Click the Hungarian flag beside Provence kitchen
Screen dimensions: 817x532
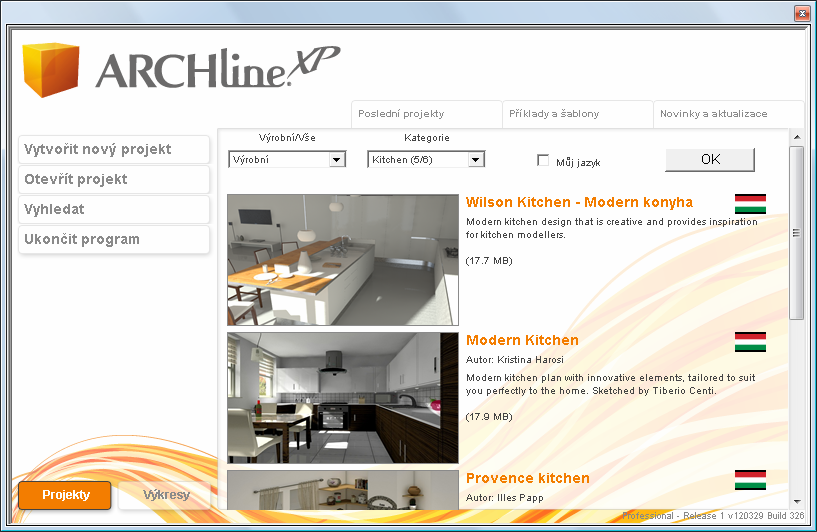750,480
